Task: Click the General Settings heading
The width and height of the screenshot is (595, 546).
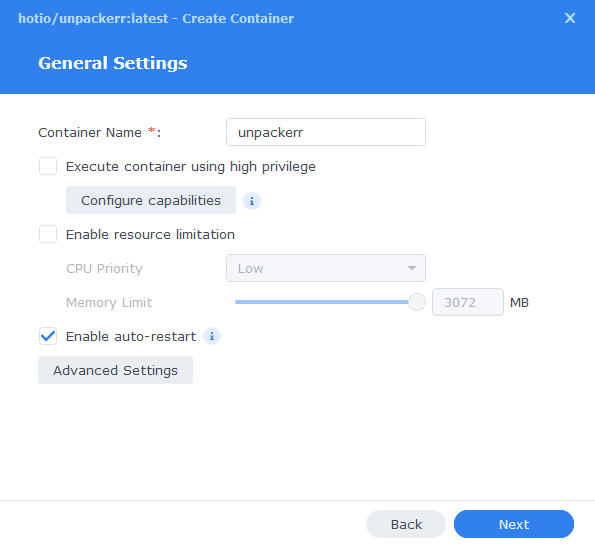Action: click(x=113, y=63)
